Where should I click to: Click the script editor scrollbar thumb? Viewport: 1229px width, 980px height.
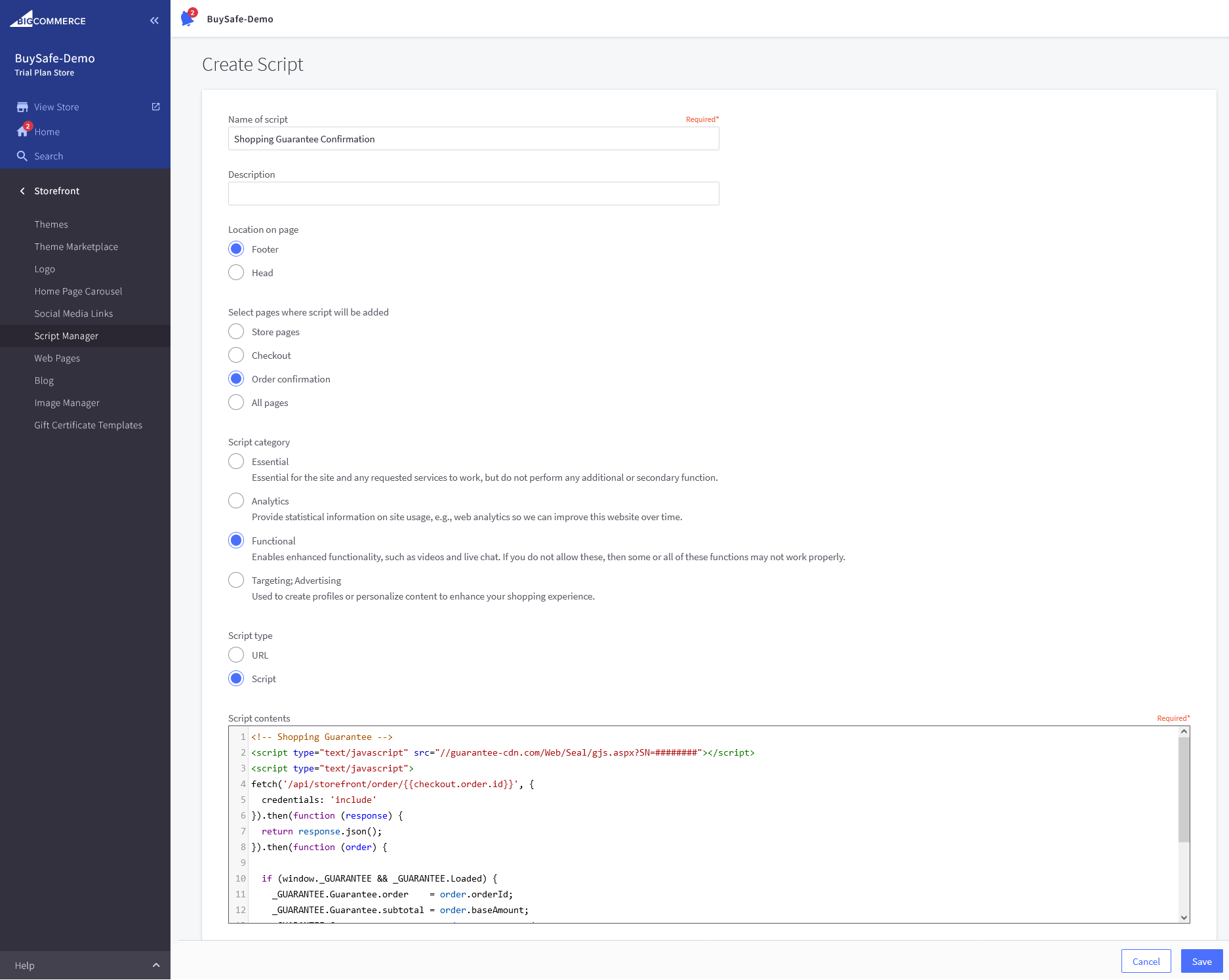point(1184,789)
